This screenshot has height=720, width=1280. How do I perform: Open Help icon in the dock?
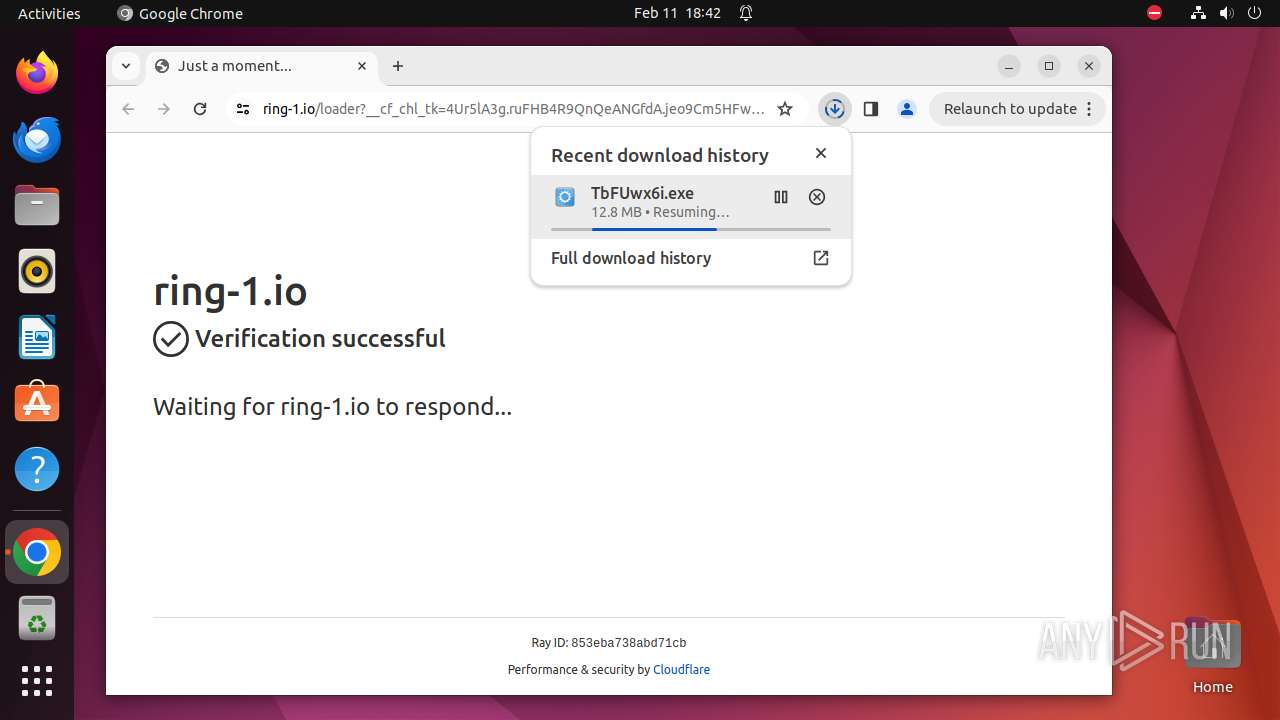(37, 469)
